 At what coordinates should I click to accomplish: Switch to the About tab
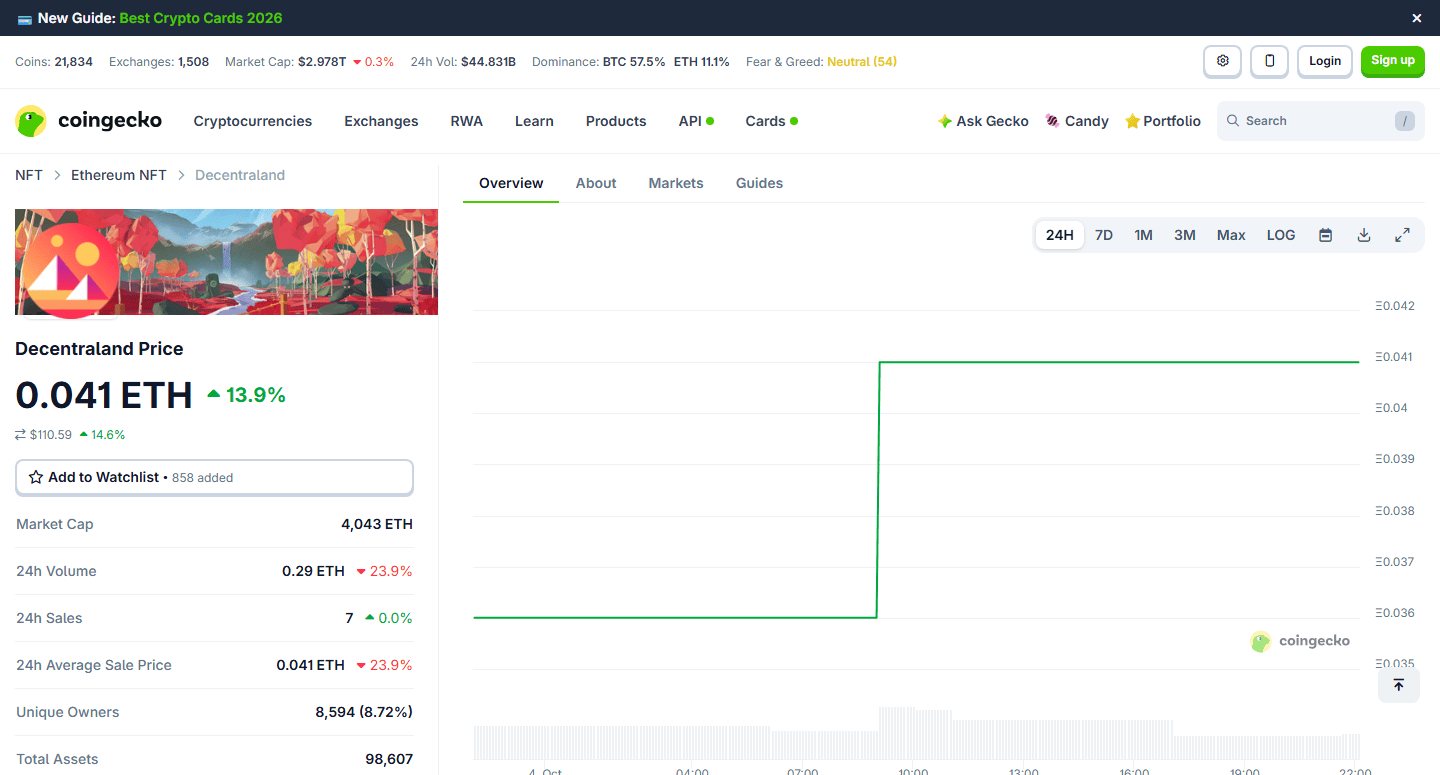pos(596,183)
